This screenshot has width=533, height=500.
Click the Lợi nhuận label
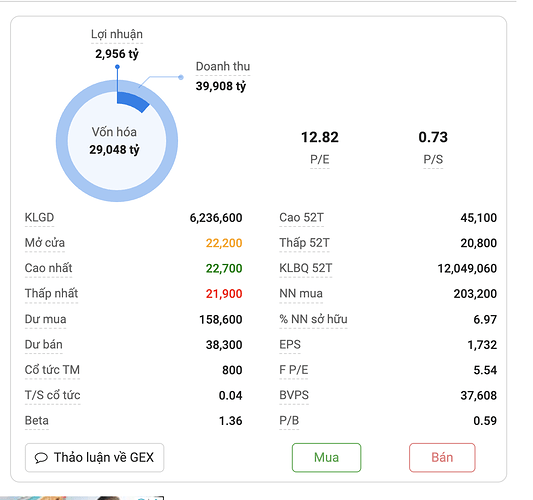tap(117, 34)
